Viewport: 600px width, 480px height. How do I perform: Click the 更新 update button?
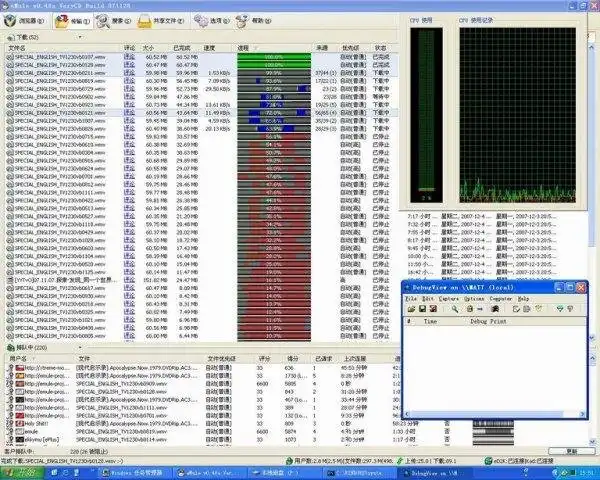pyautogui.click(x=571, y=451)
